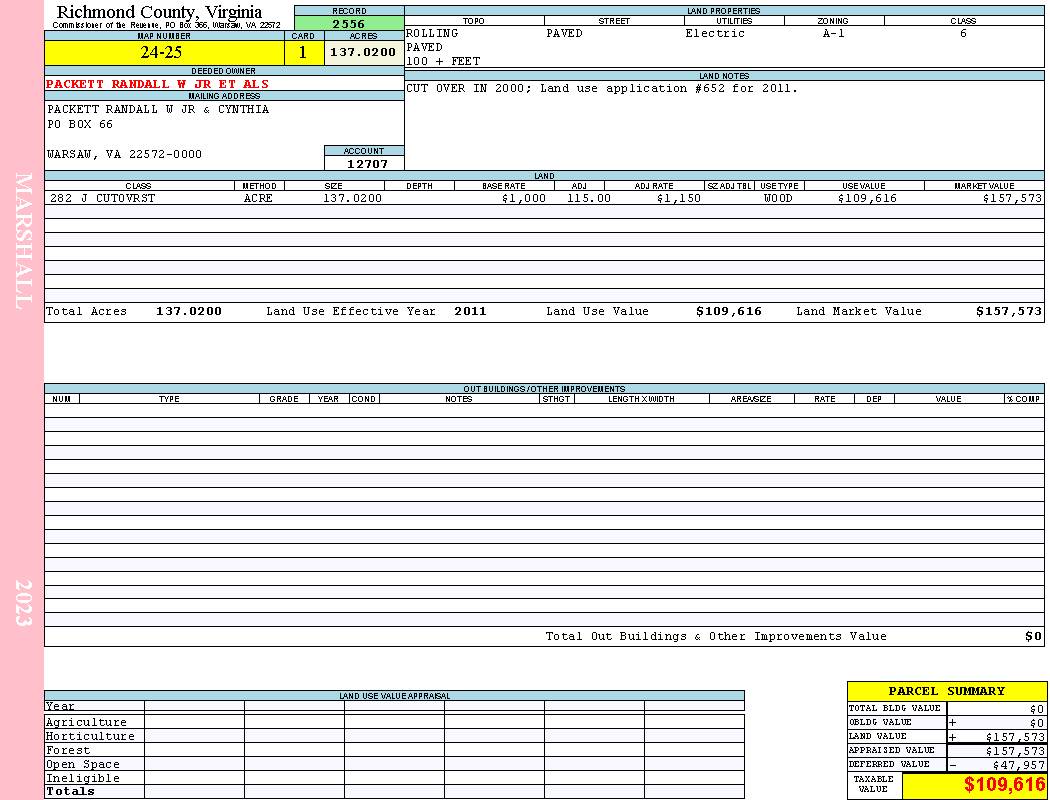Click the COND column header

click(x=364, y=399)
